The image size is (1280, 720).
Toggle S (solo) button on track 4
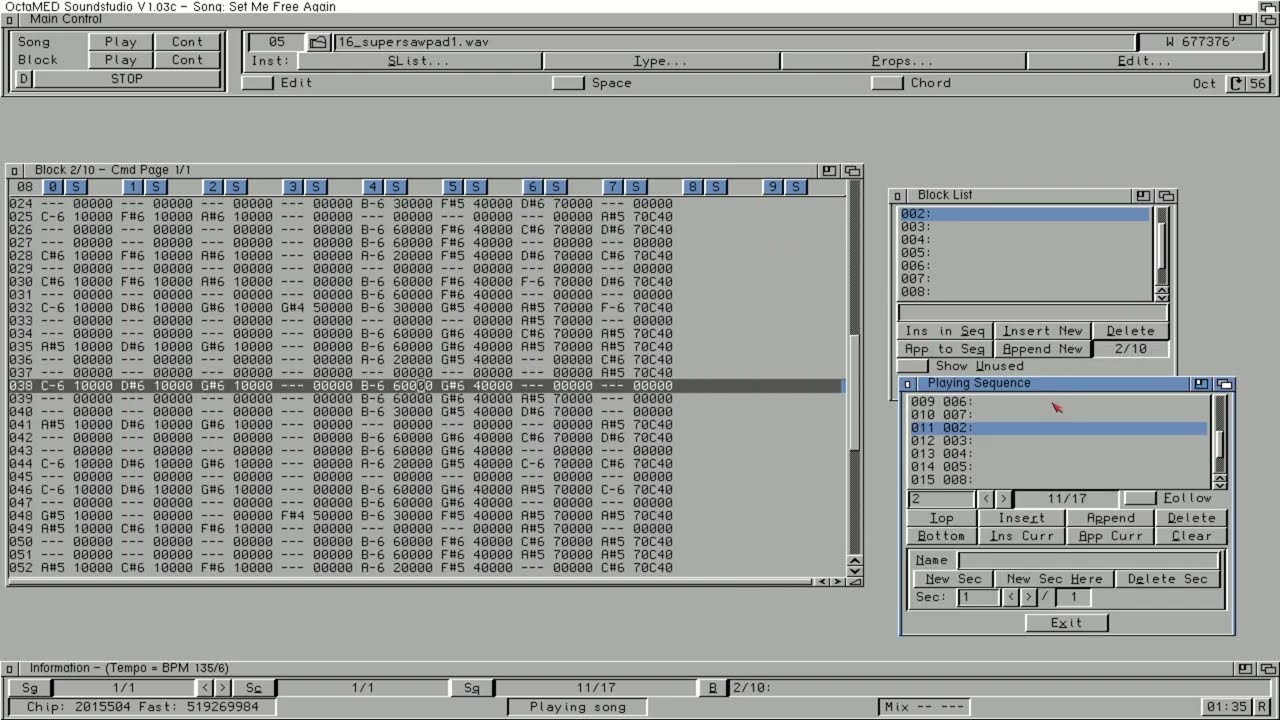click(x=396, y=187)
